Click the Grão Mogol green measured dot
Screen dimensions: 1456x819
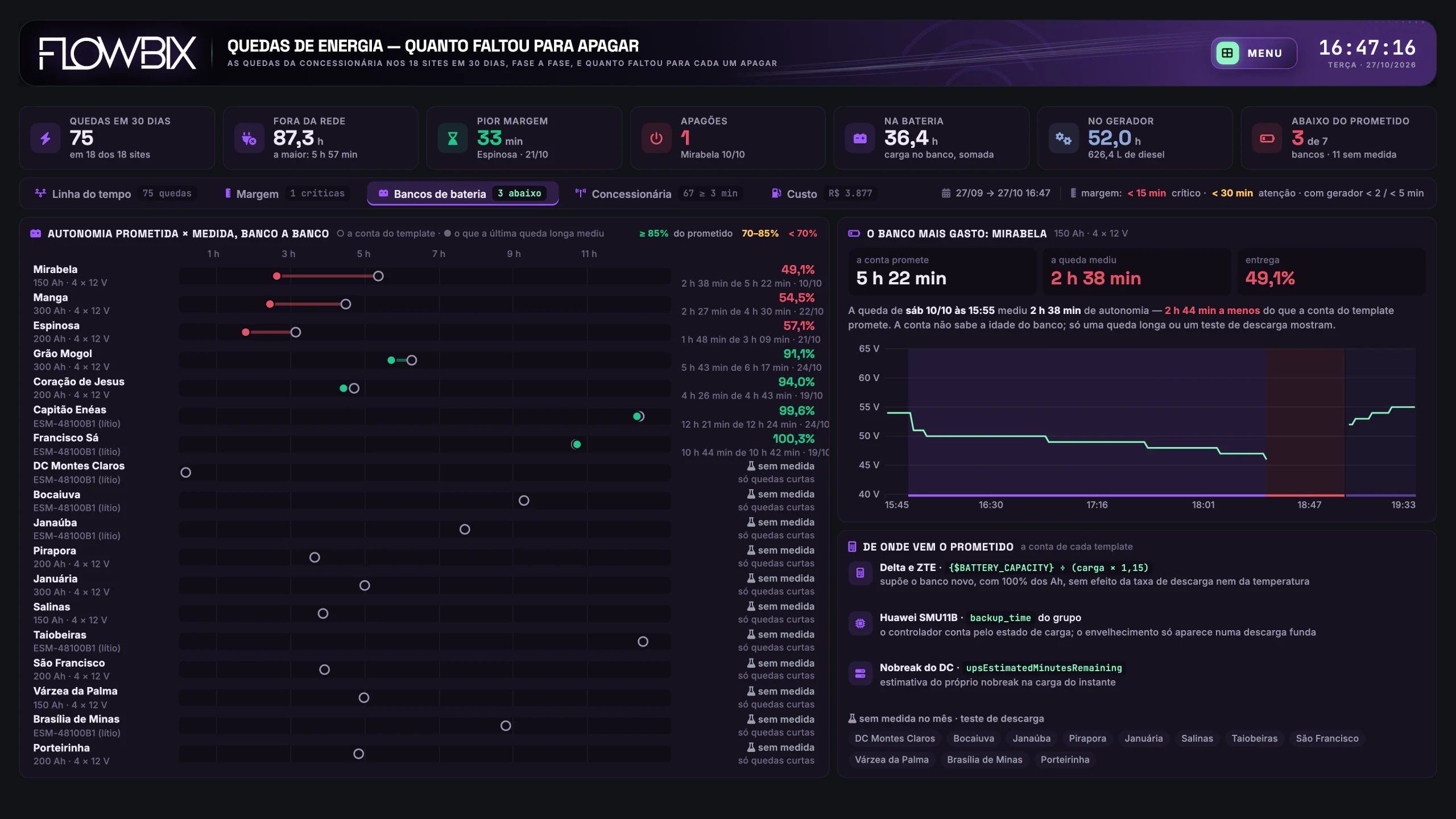coord(391,360)
